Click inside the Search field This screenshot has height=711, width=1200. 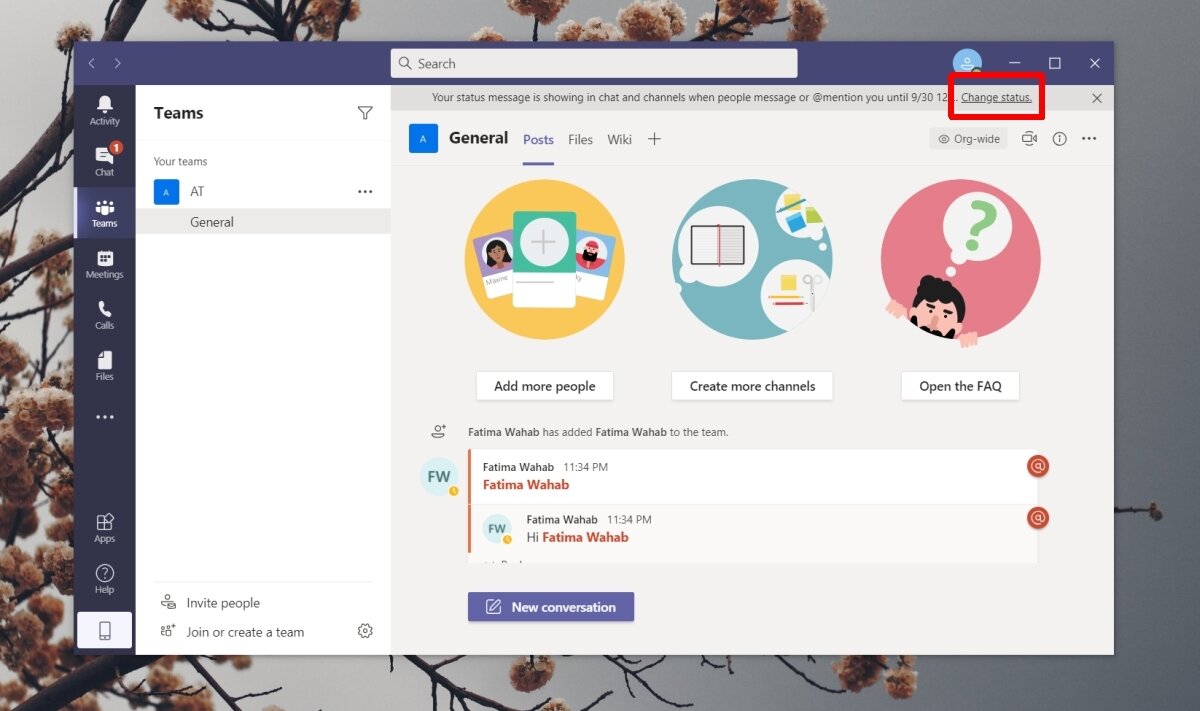point(593,62)
